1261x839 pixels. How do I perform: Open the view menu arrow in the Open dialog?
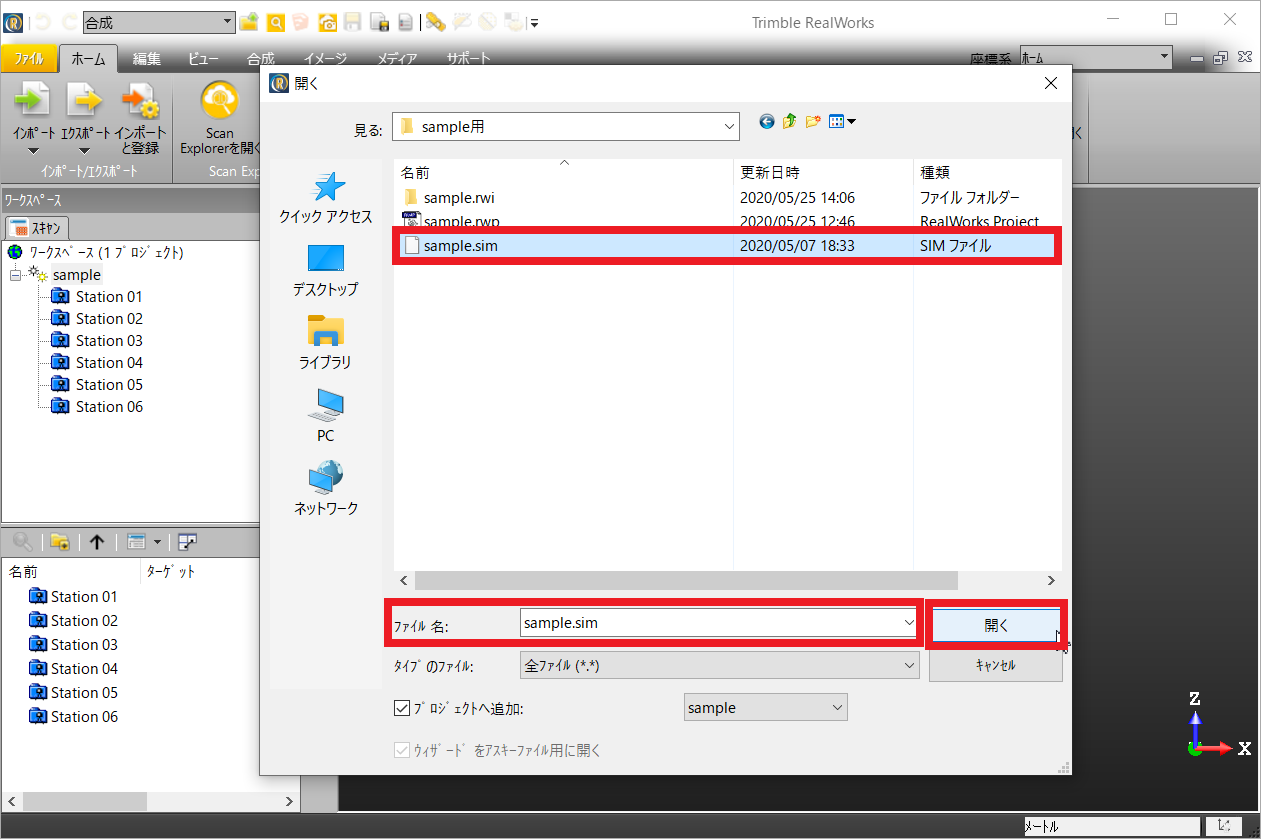tap(852, 122)
